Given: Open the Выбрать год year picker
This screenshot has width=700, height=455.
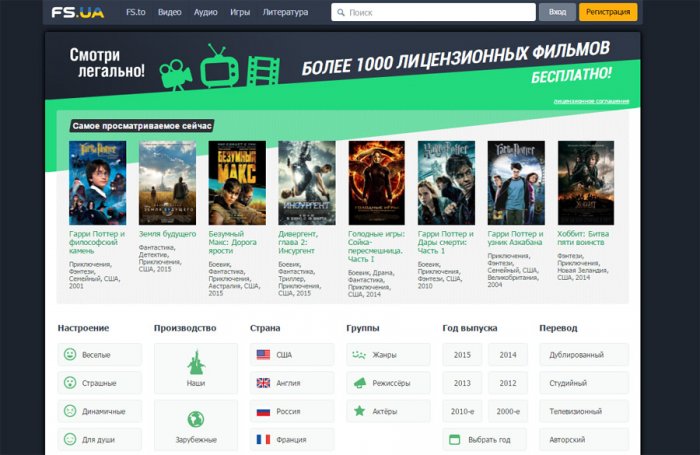Looking at the screenshot, I should [x=485, y=439].
